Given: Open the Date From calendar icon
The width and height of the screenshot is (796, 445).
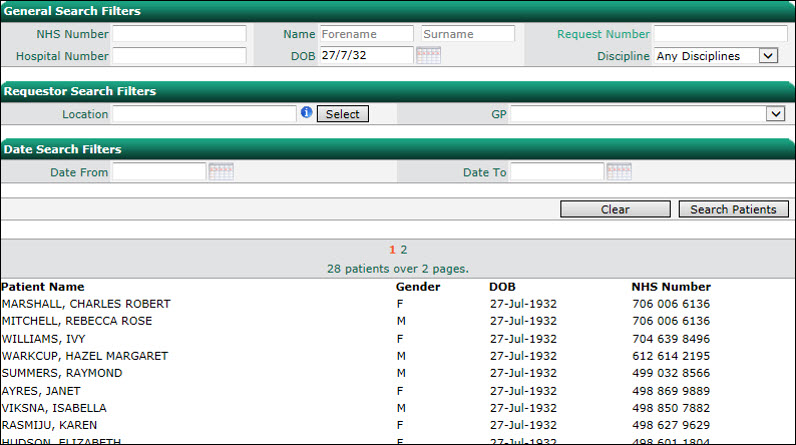Looking at the screenshot, I should [x=221, y=172].
